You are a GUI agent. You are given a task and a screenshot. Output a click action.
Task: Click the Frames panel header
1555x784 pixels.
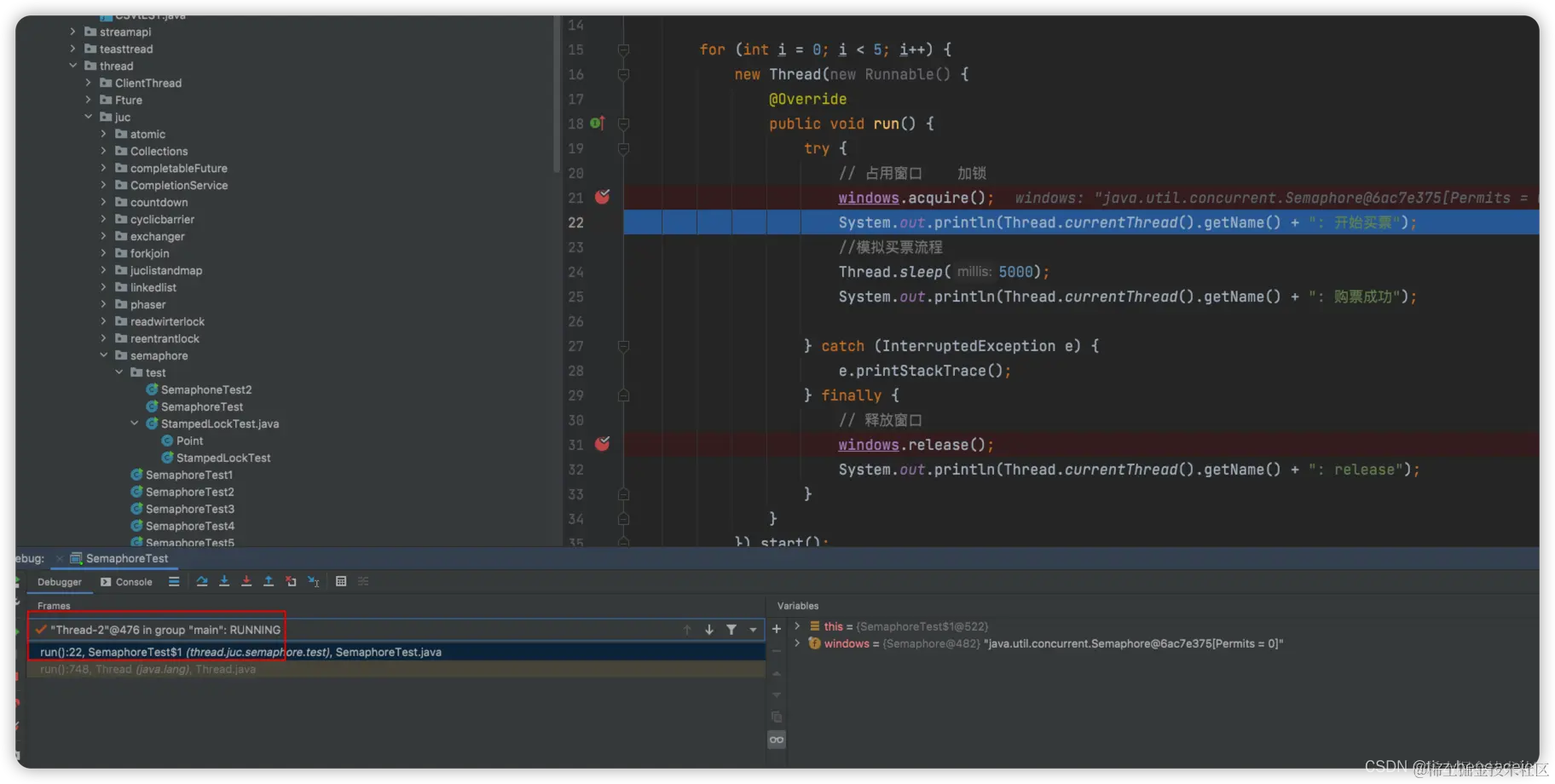pyautogui.click(x=54, y=606)
